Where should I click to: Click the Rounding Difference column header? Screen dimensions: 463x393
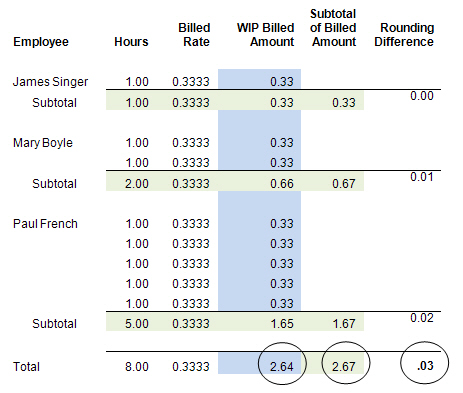pyautogui.click(x=404, y=35)
